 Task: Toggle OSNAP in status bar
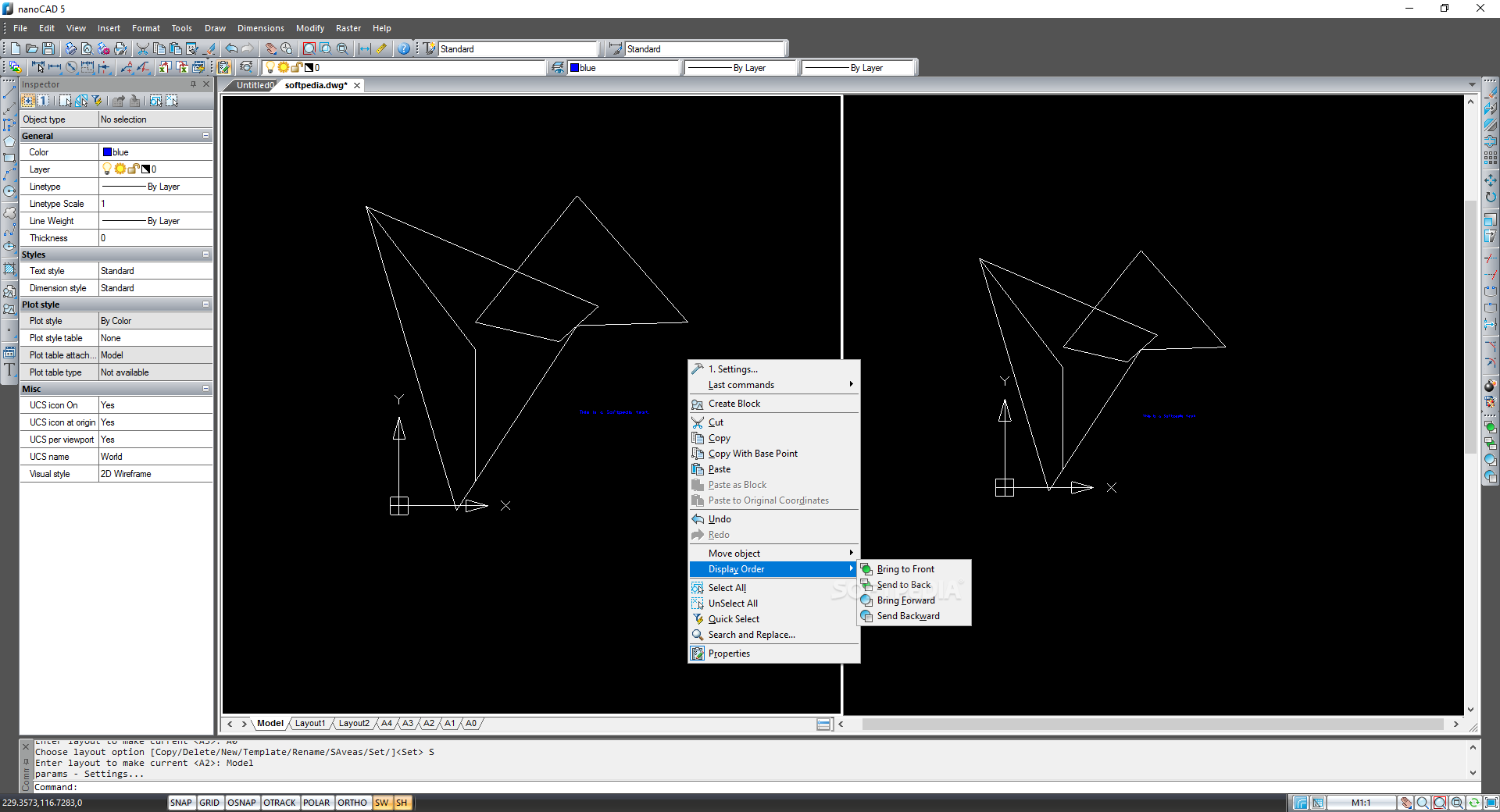coord(241,803)
